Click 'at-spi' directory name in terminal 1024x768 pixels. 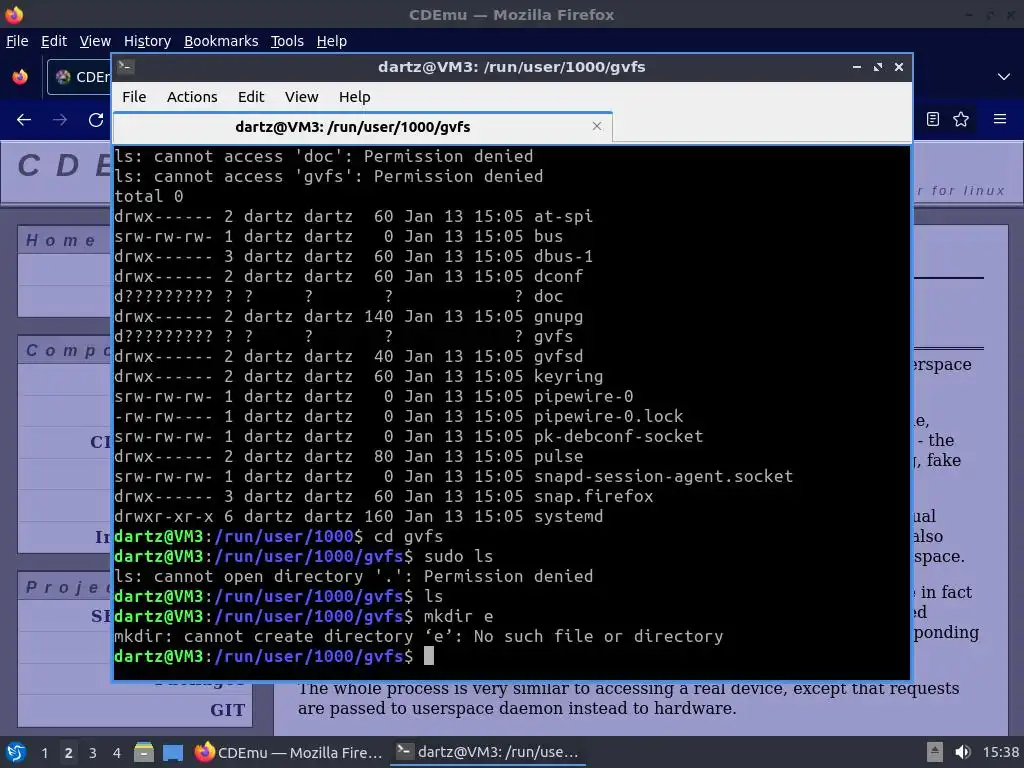563,216
